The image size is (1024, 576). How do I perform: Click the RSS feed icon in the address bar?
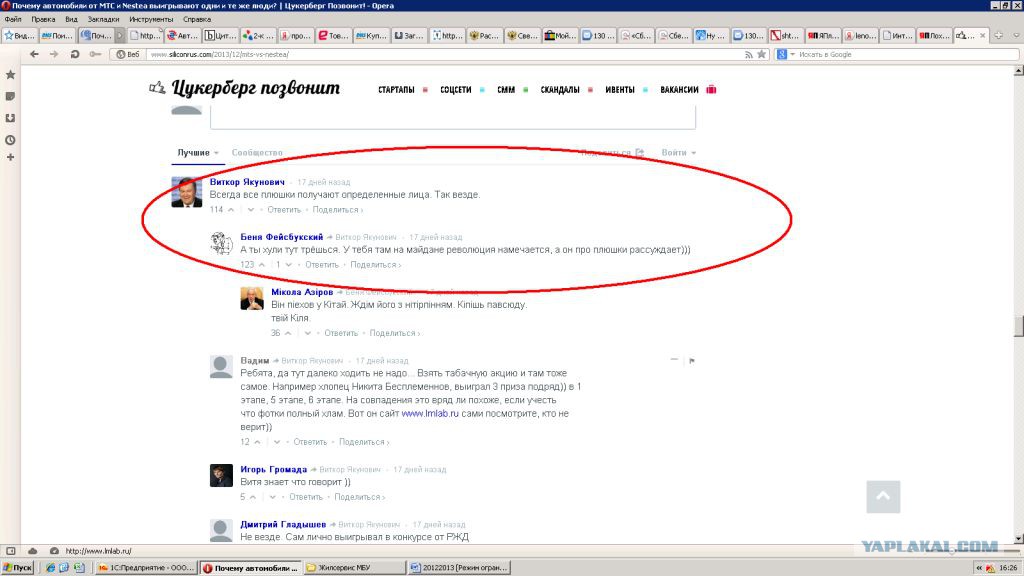point(748,55)
